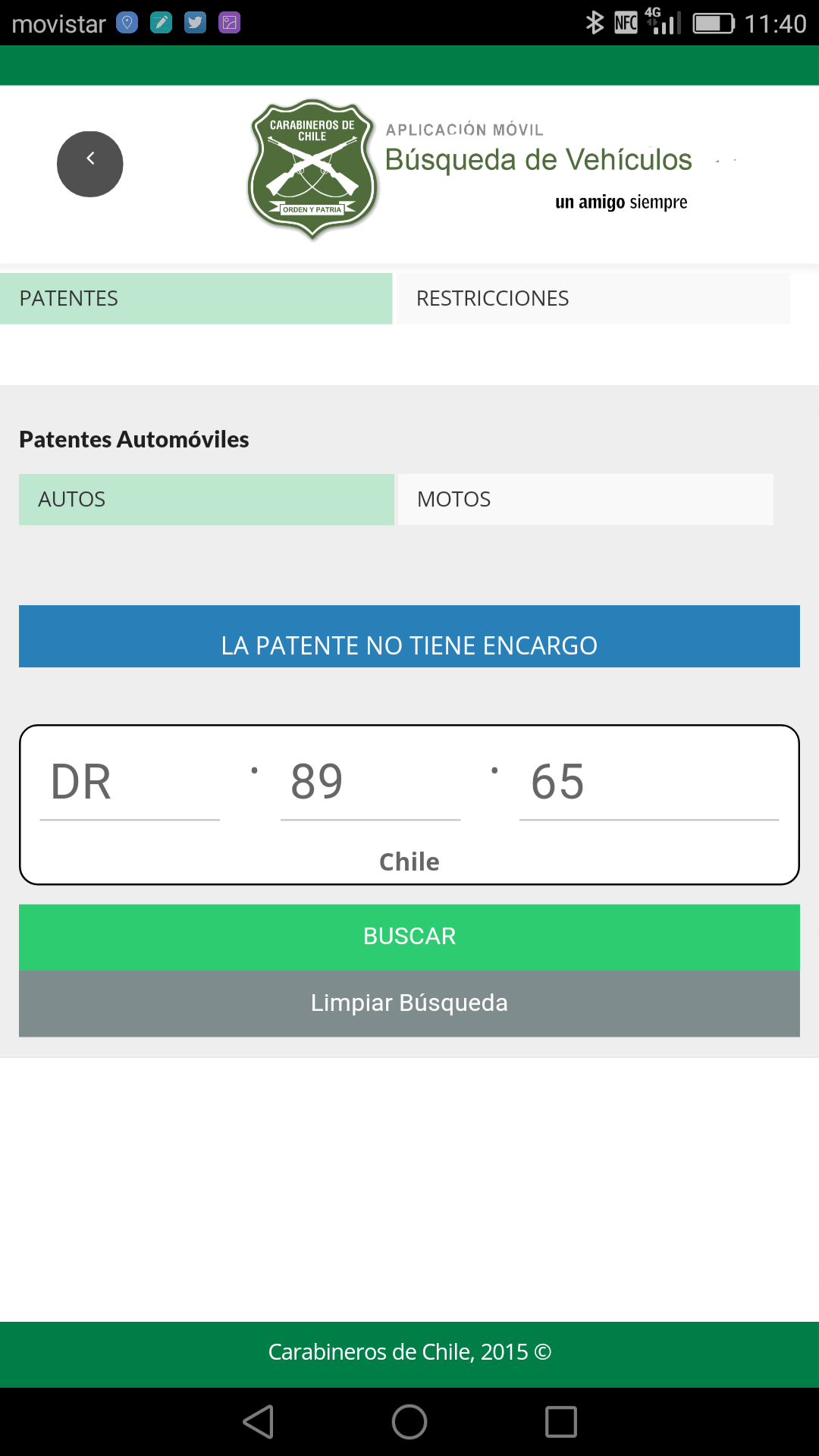Tap the Carabineros de Chile shield logo
Screen dimensions: 819x1456
pyautogui.click(x=312, y=168)
